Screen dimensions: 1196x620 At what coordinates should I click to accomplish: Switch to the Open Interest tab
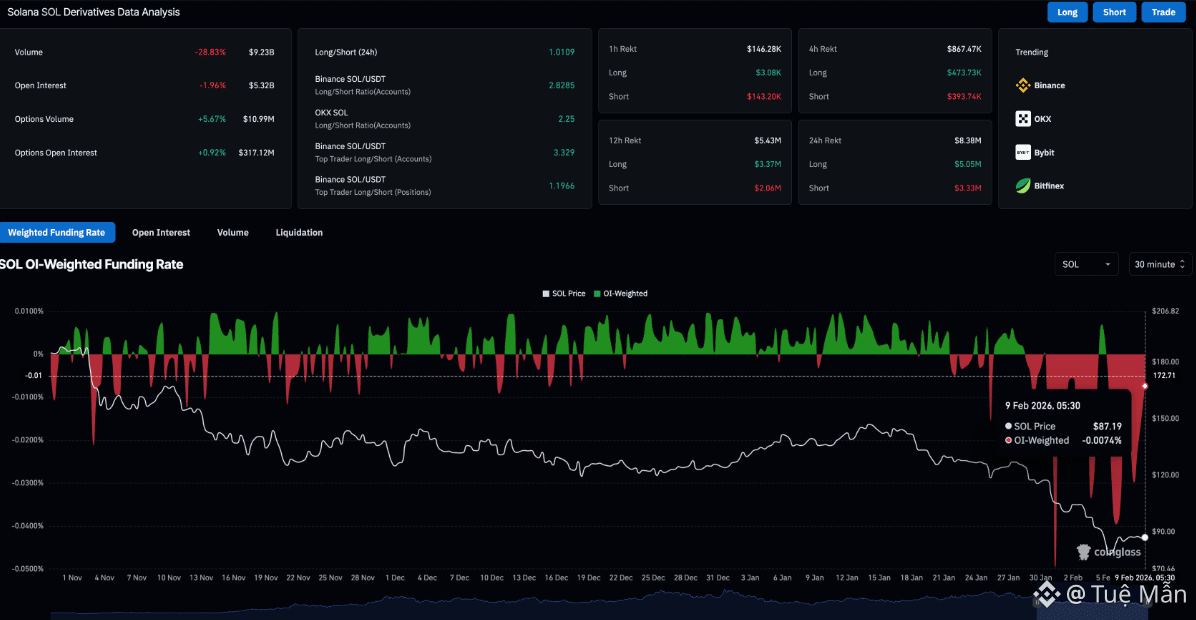[160, 233]
